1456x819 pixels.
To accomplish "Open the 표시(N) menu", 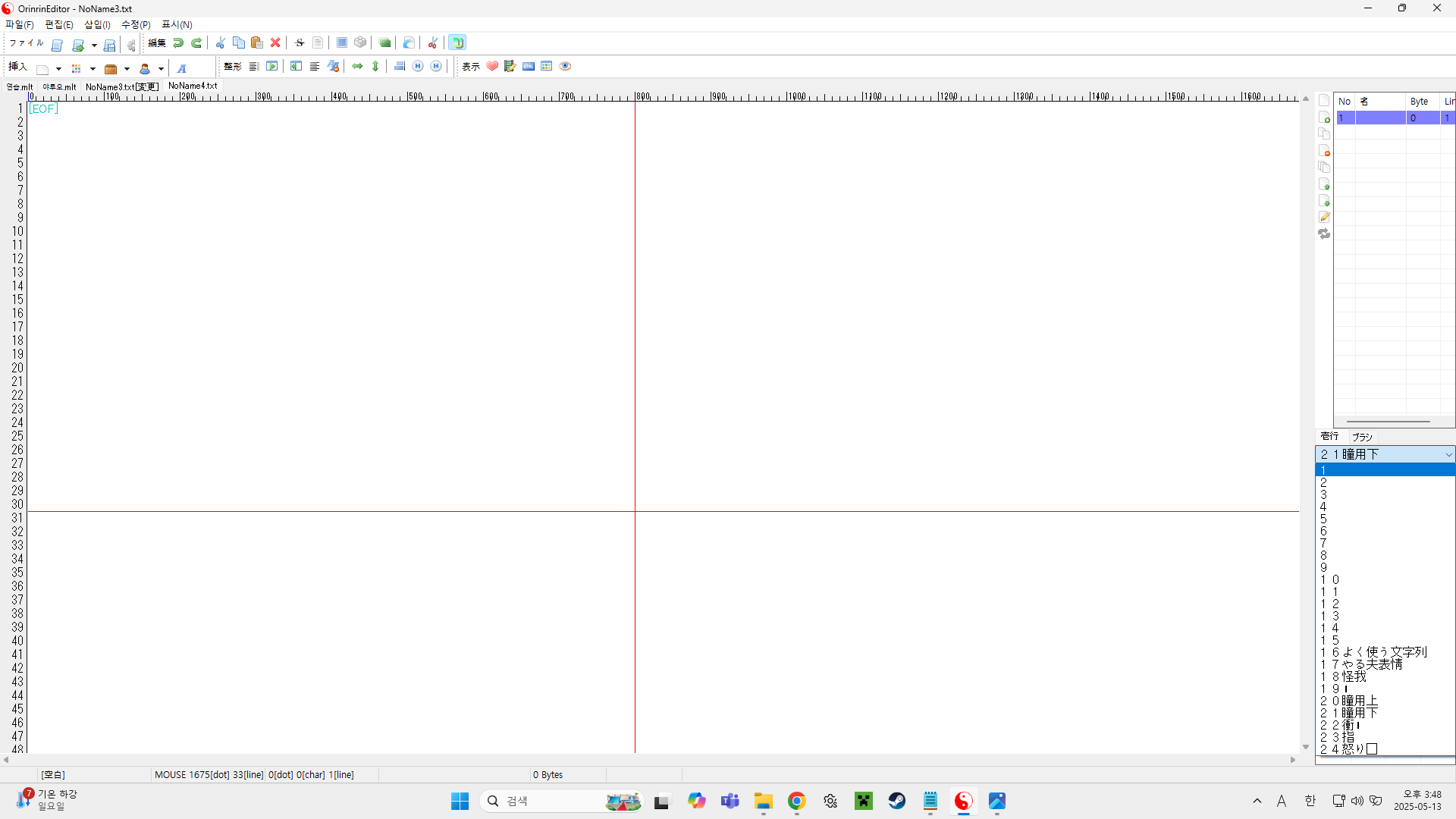I will click(177, 25).
